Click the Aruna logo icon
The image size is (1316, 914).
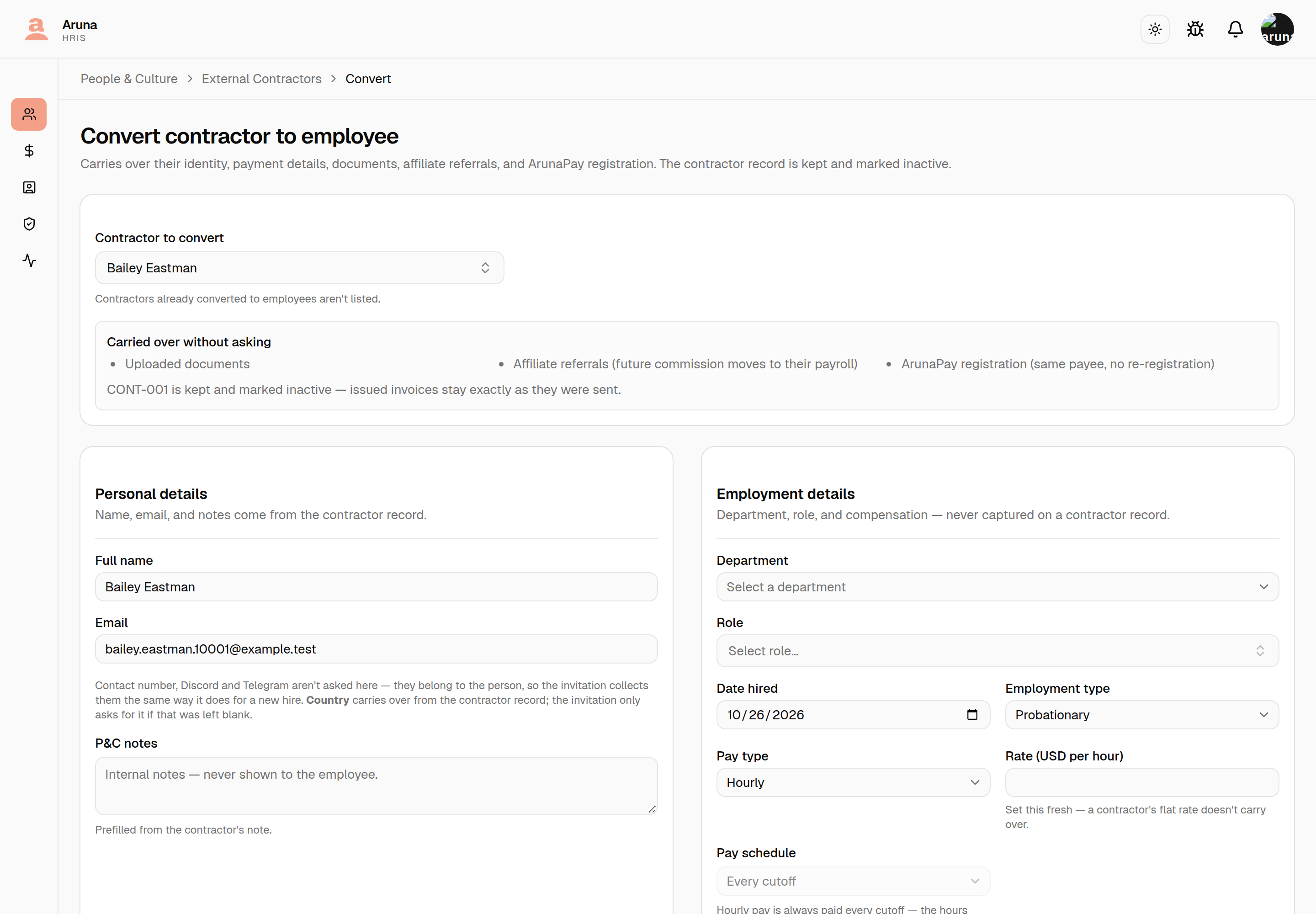coord(36,29)
